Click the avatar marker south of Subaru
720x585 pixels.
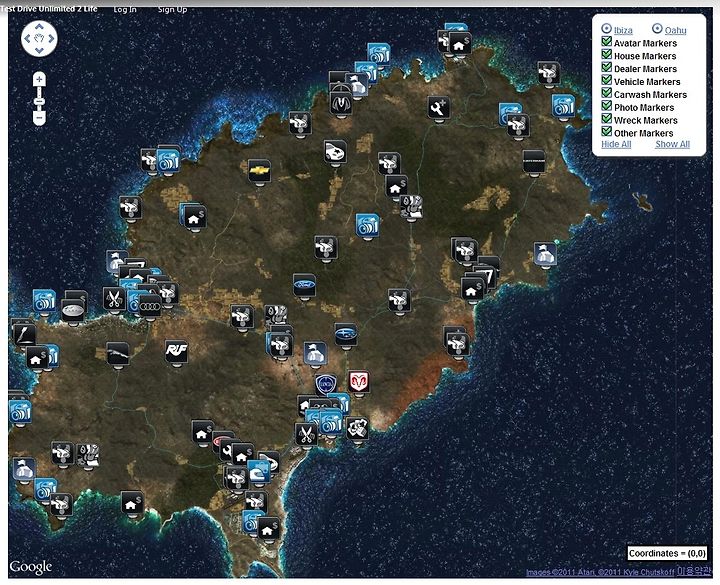[x=315, y=353]
